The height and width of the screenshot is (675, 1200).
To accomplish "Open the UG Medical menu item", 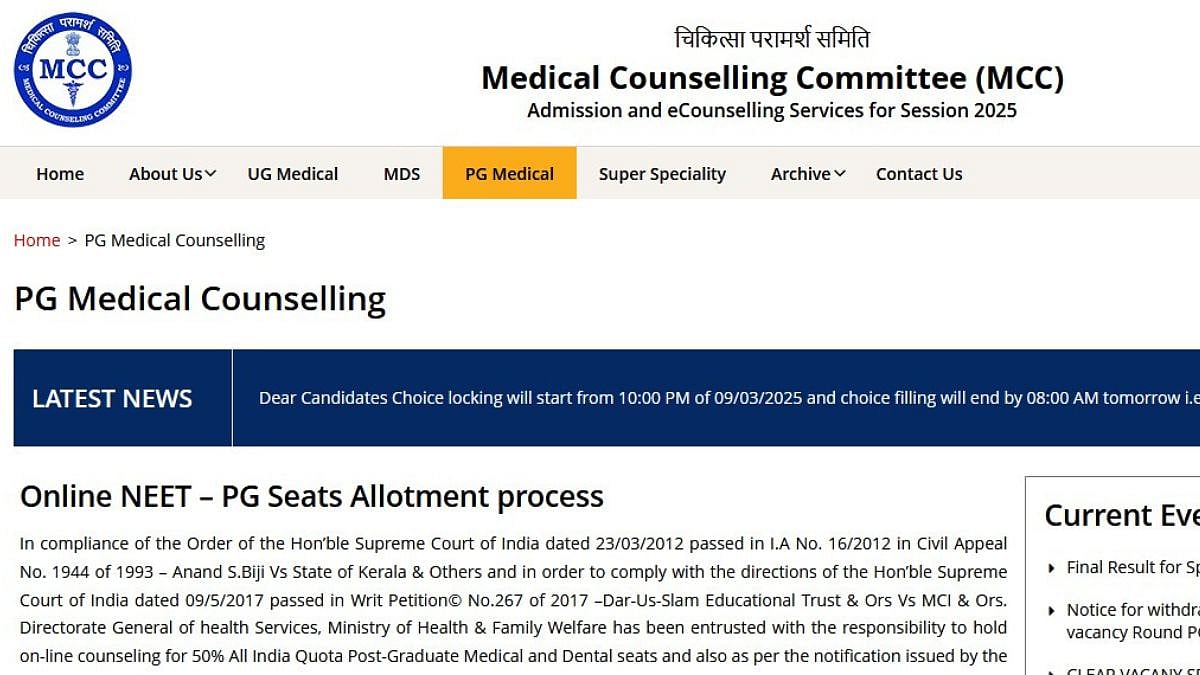I will click(x=293, y=174).
